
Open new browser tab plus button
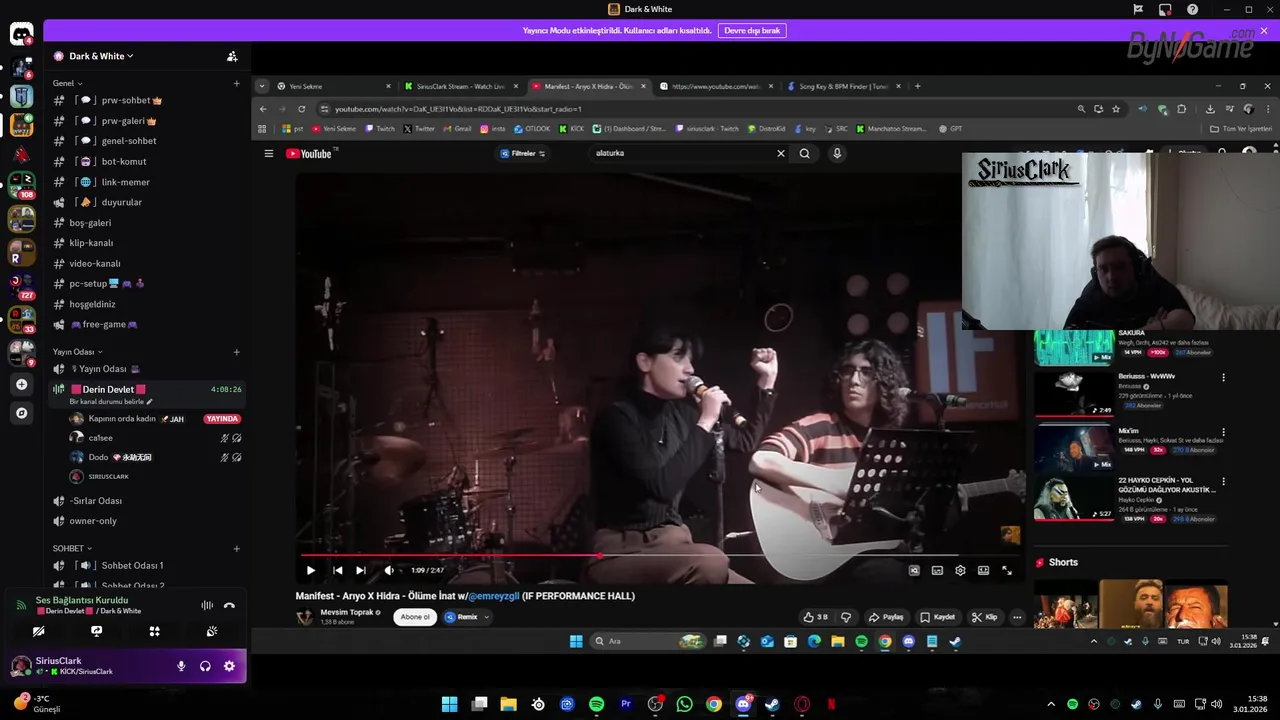[x=918, y=86]
